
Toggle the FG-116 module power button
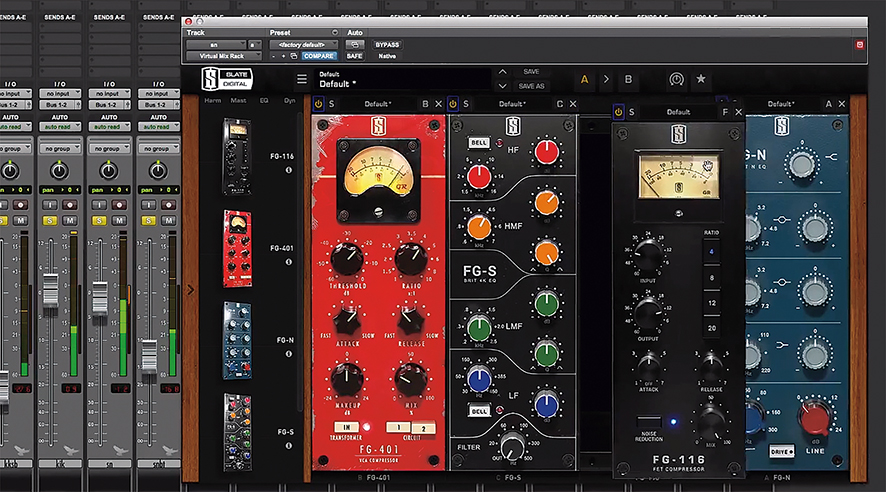click(x=619, y=112)
